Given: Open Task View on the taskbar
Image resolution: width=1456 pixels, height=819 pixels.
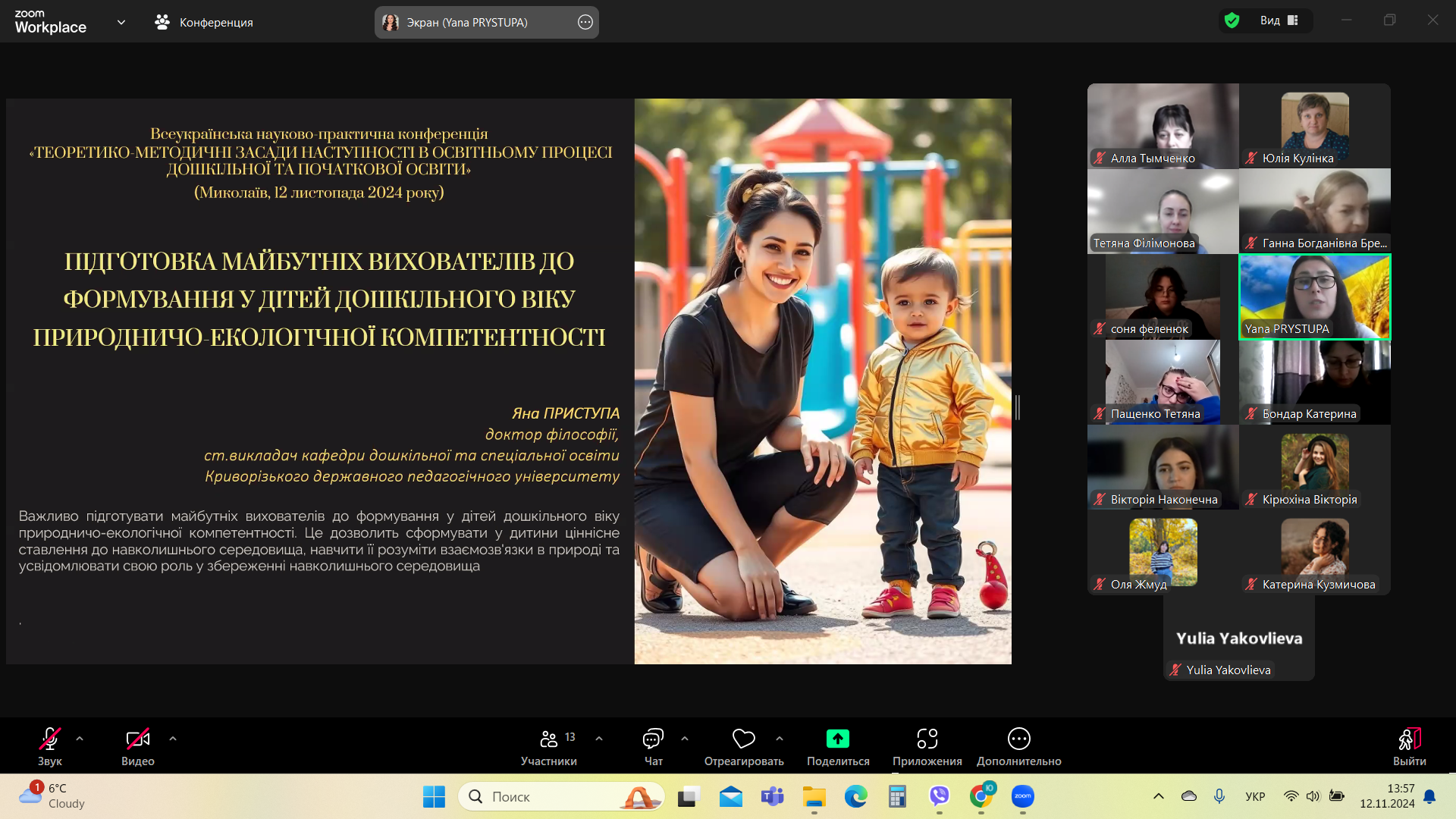Looking at the screenshot, I should pos(688,796).
